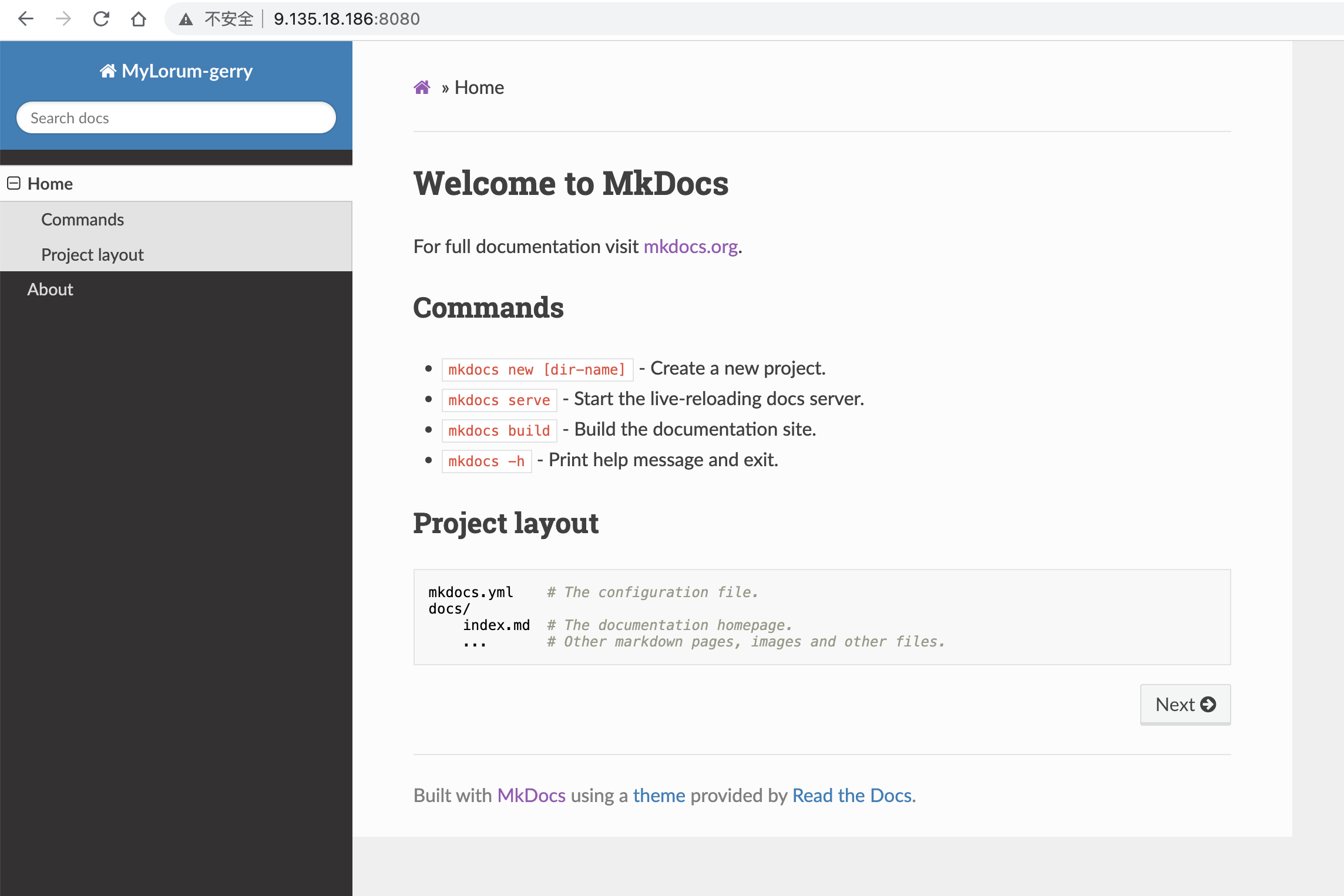Open the MyLorum-gerry site title link
Image resolution: width=1344 pixels, height=896 pixels.
(176, 71)
